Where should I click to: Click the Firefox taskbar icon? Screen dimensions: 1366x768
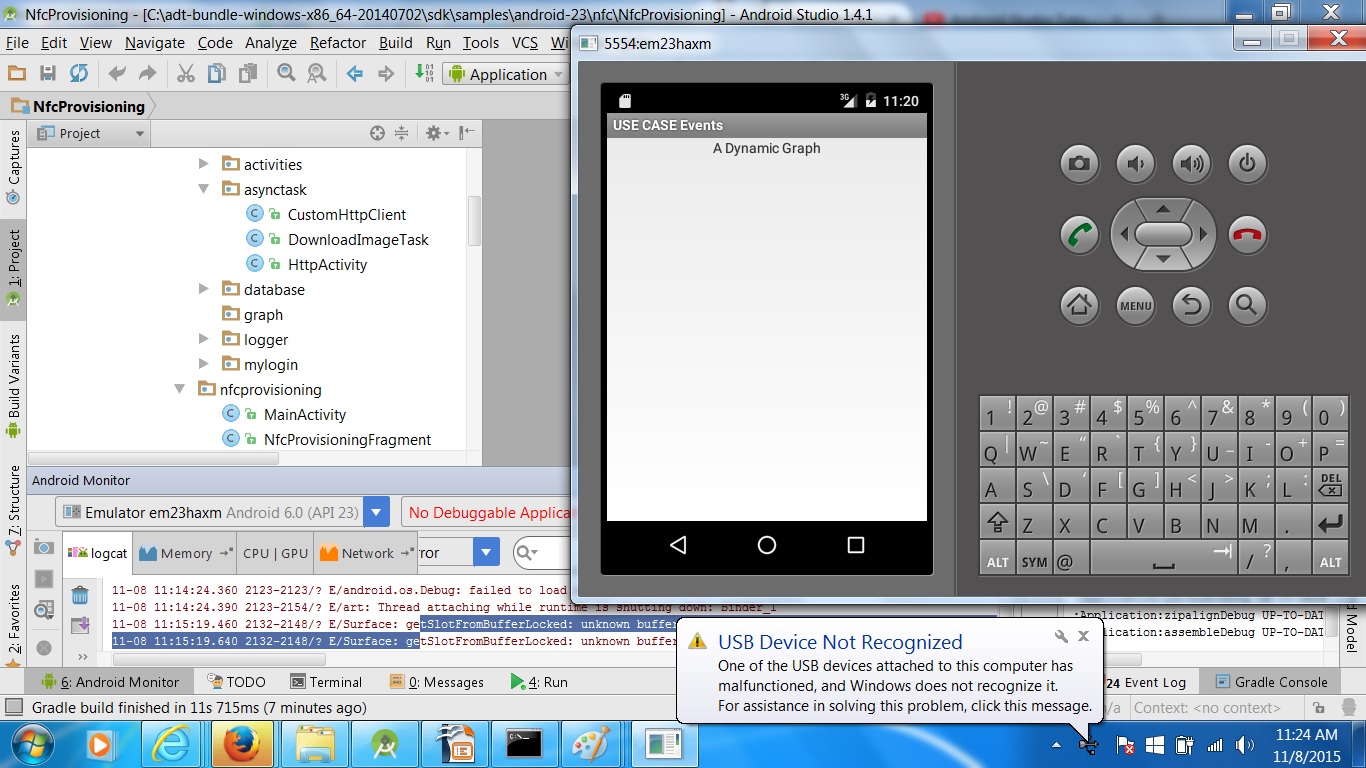click(x=241, y=745)
